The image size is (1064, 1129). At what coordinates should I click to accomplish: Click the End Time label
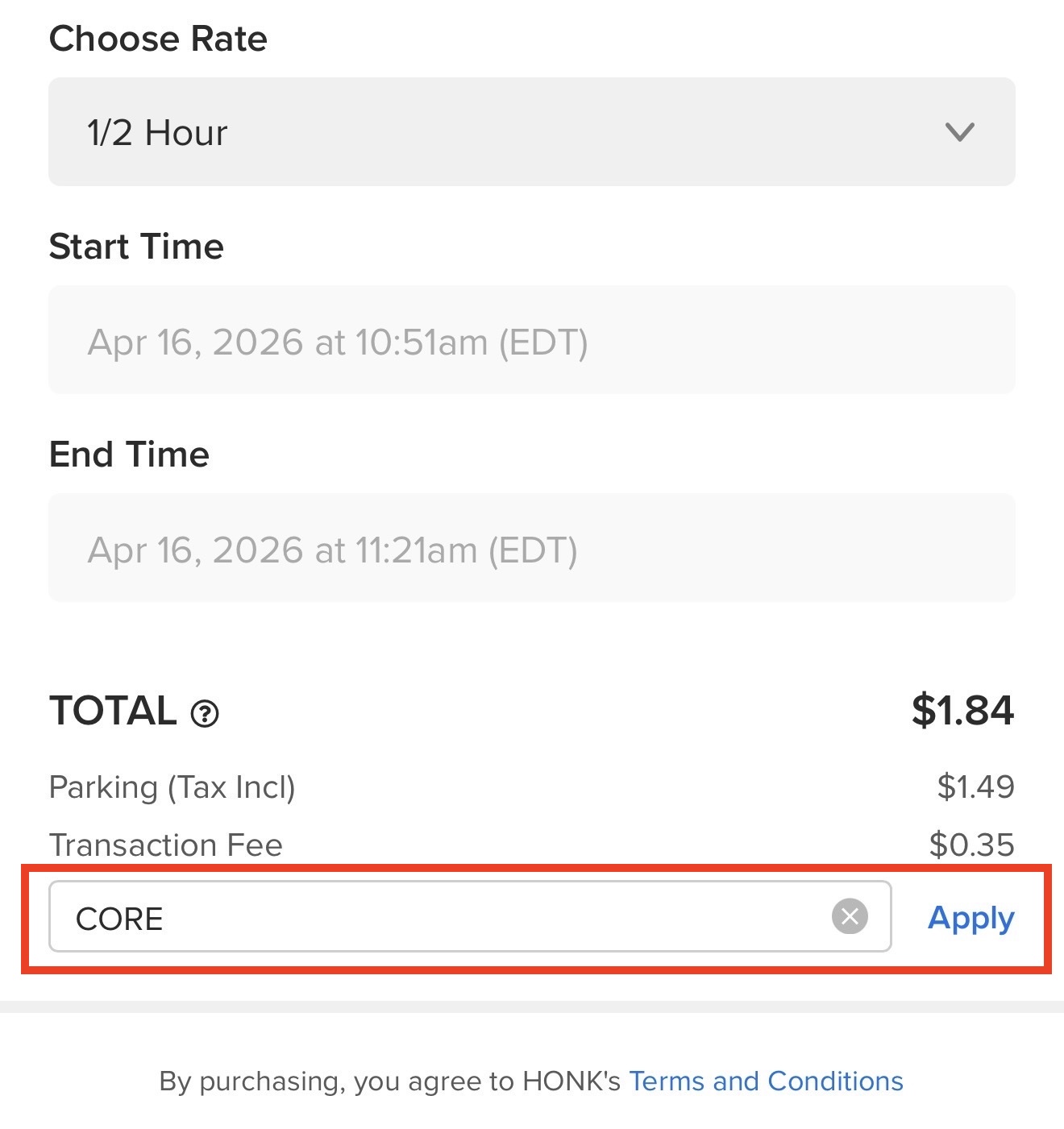129,455
